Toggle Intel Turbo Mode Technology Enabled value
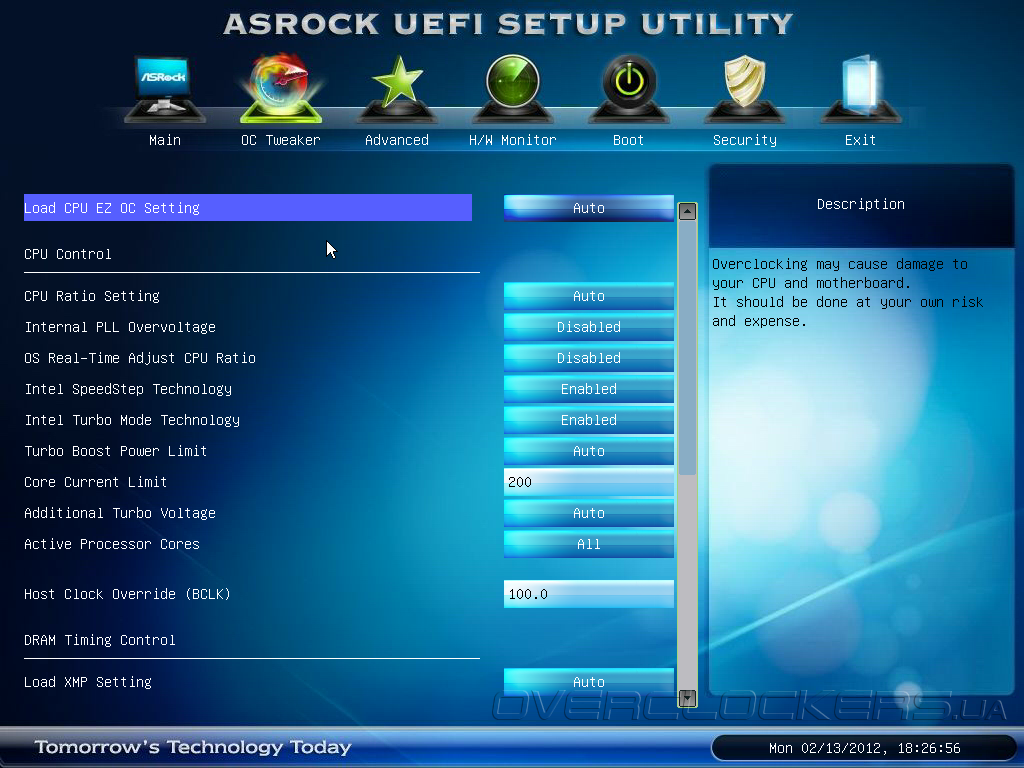 (588, 420)
